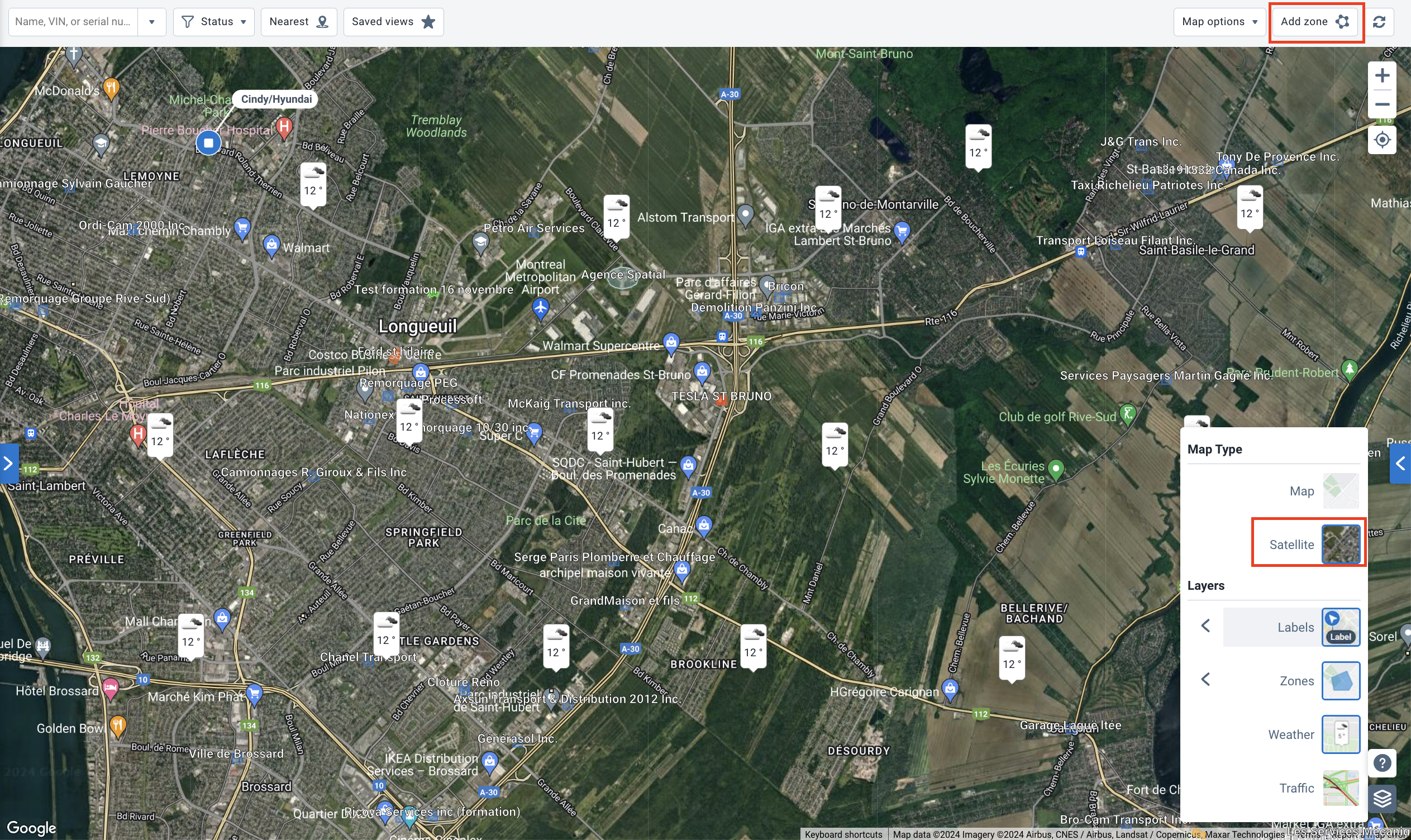This screenshot has width=1411, height=840.
Task: Click the Add zone button
Action: [1315, 22]
